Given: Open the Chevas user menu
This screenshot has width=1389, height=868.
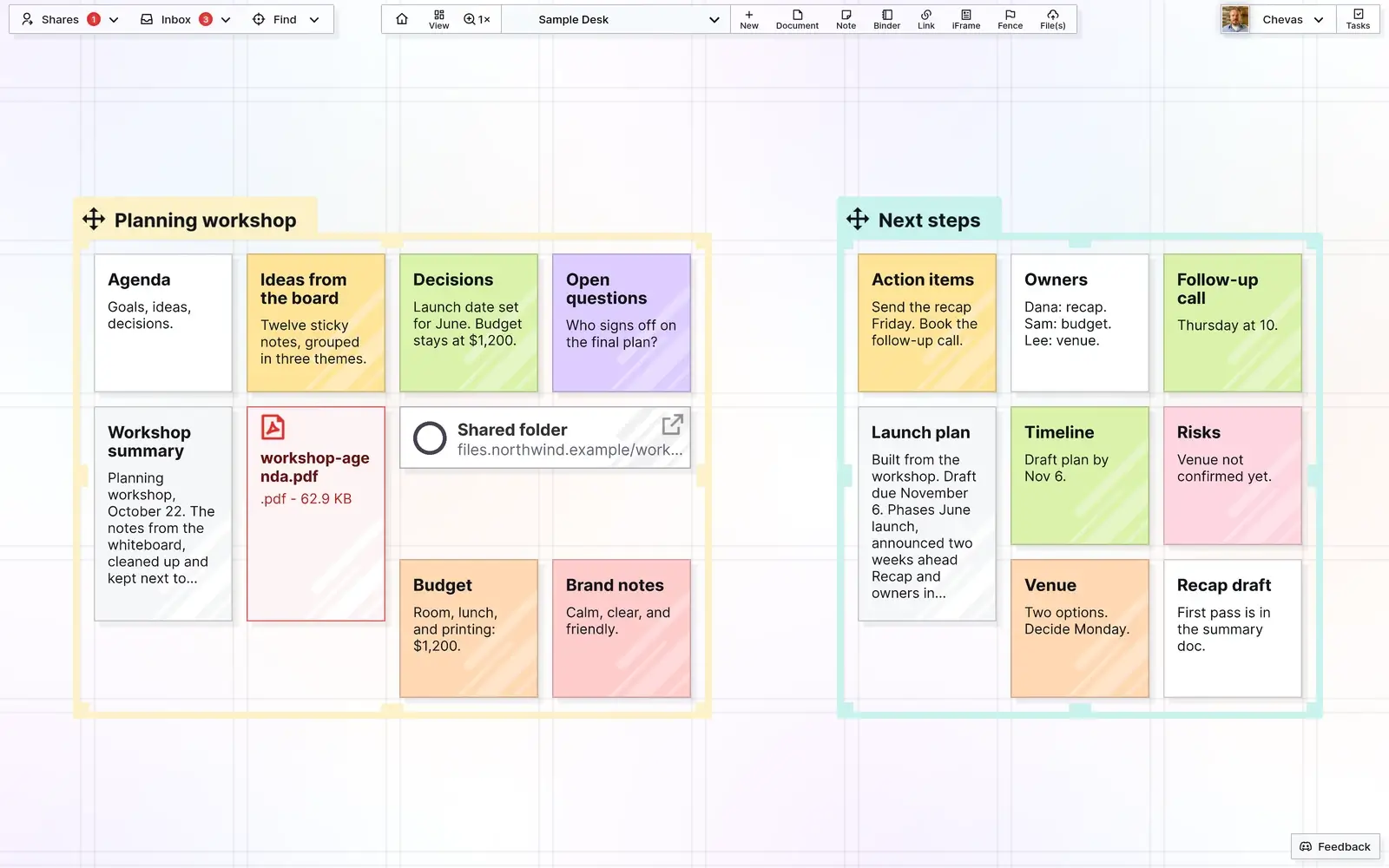Looking at the screenshot, I should tap(1293, 19).
